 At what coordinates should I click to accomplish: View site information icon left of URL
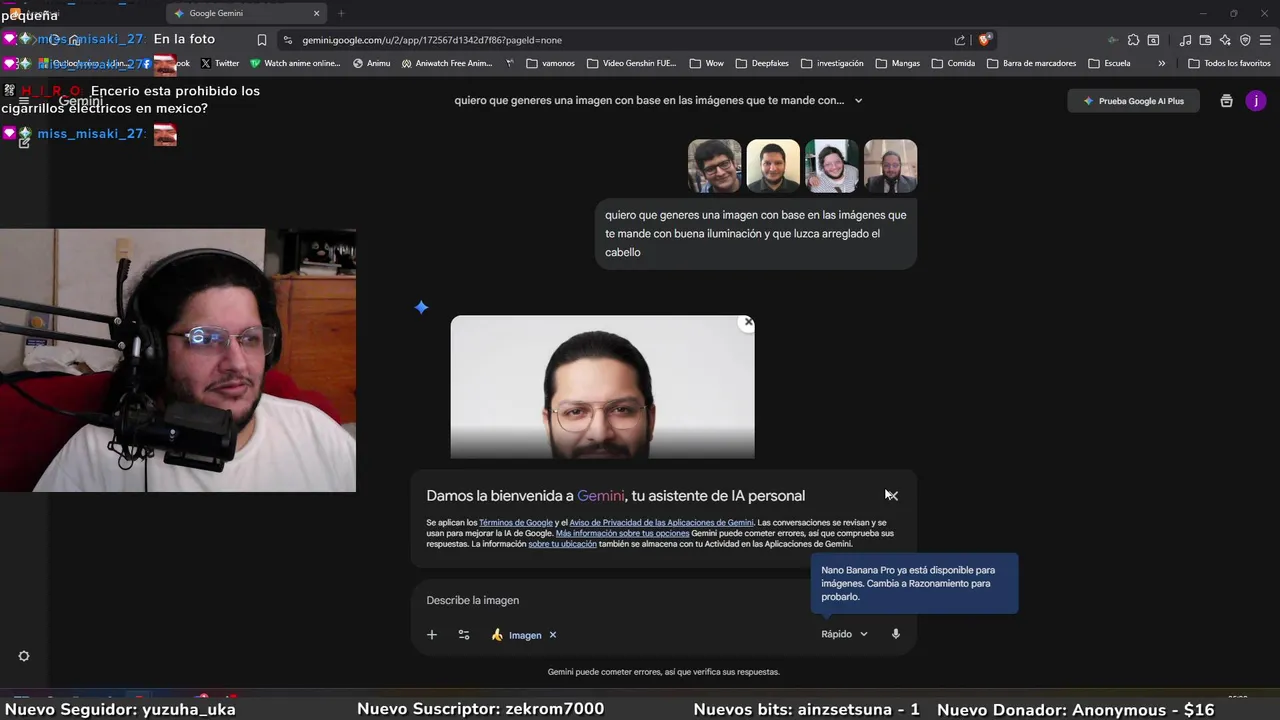click(288, 40)
